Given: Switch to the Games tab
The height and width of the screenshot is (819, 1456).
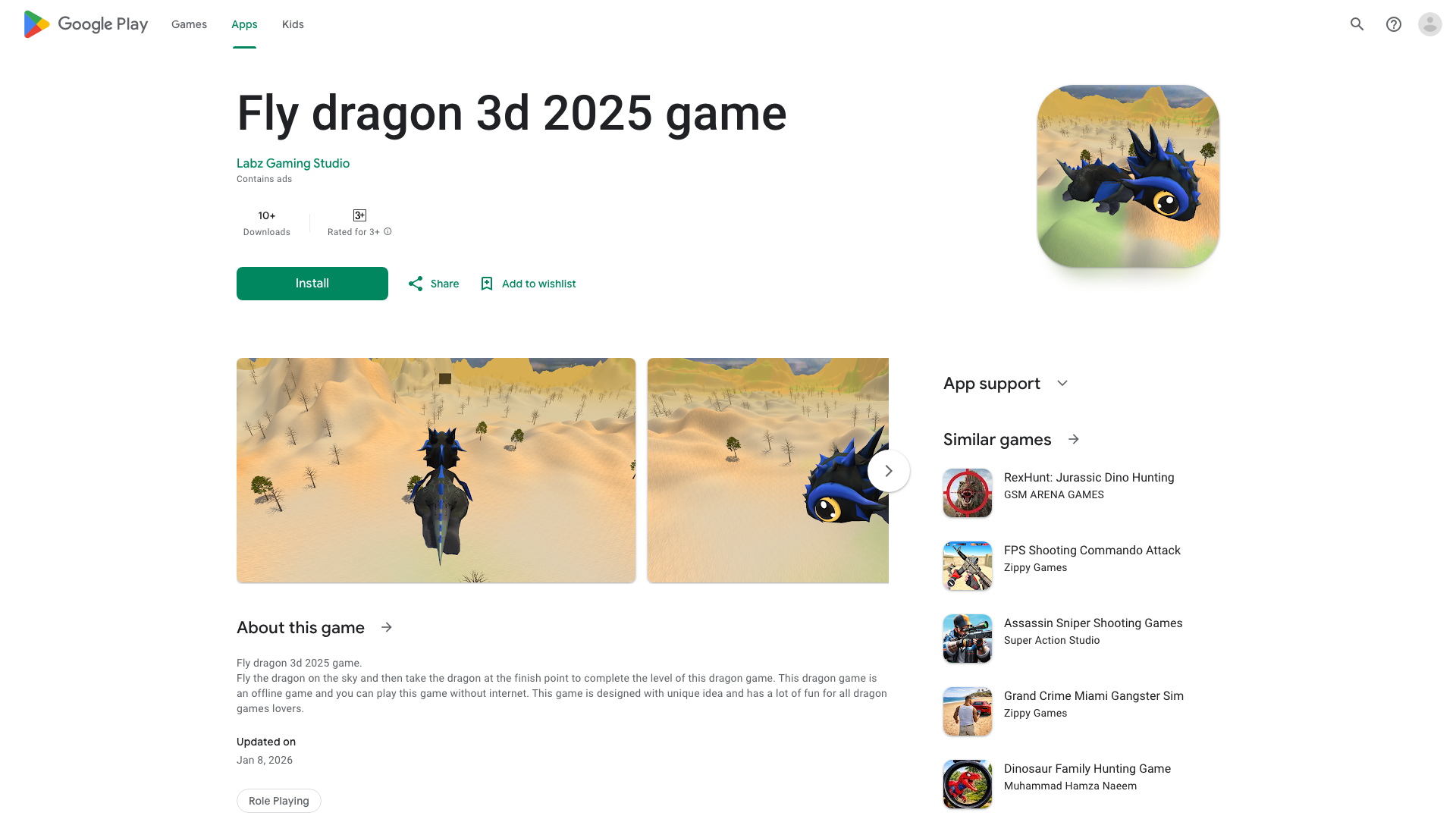Looking at the screenshot, I should point(189,24).
